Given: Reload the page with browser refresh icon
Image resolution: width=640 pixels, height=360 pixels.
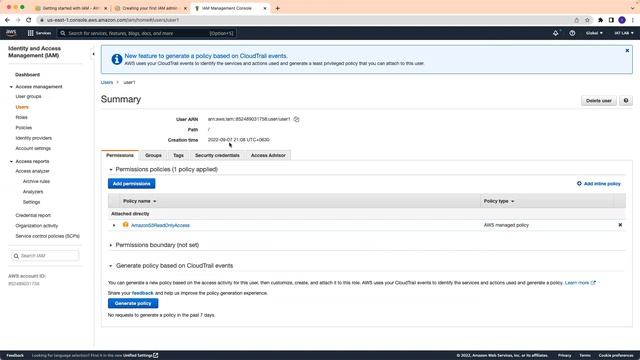Looking at the screenshot, I should 29,20.
